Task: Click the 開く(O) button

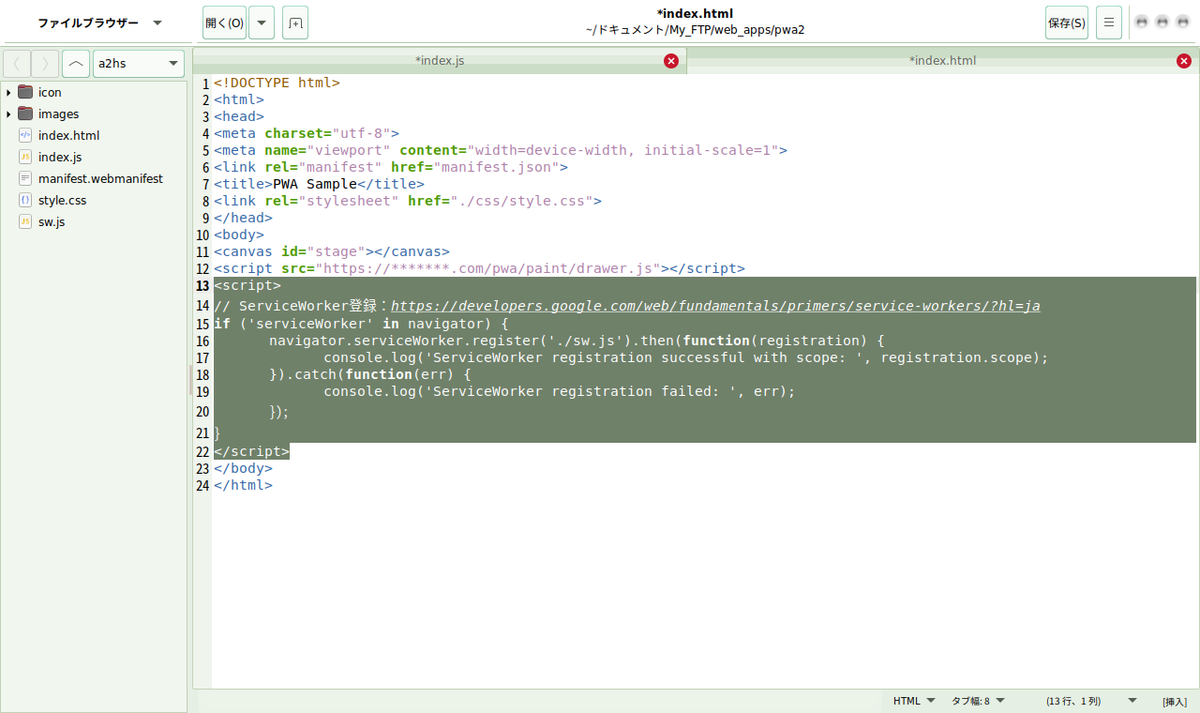Action: pos(224,22)
